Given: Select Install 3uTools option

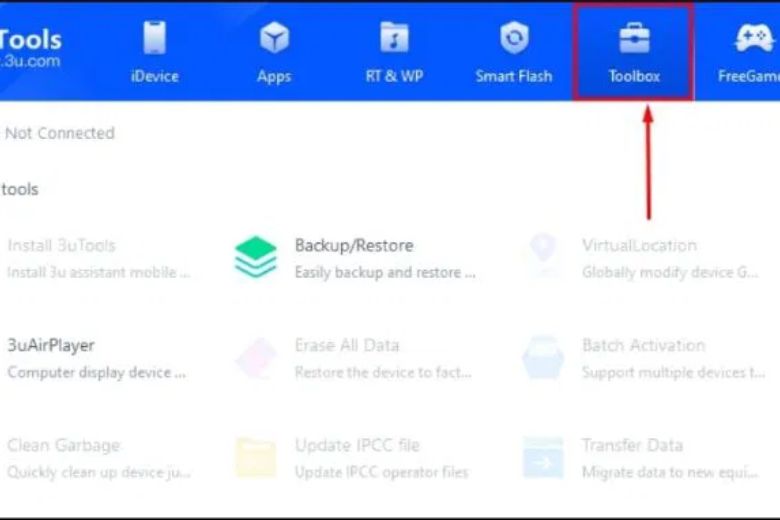Looking at the screenshot, I should pos(61,245).
